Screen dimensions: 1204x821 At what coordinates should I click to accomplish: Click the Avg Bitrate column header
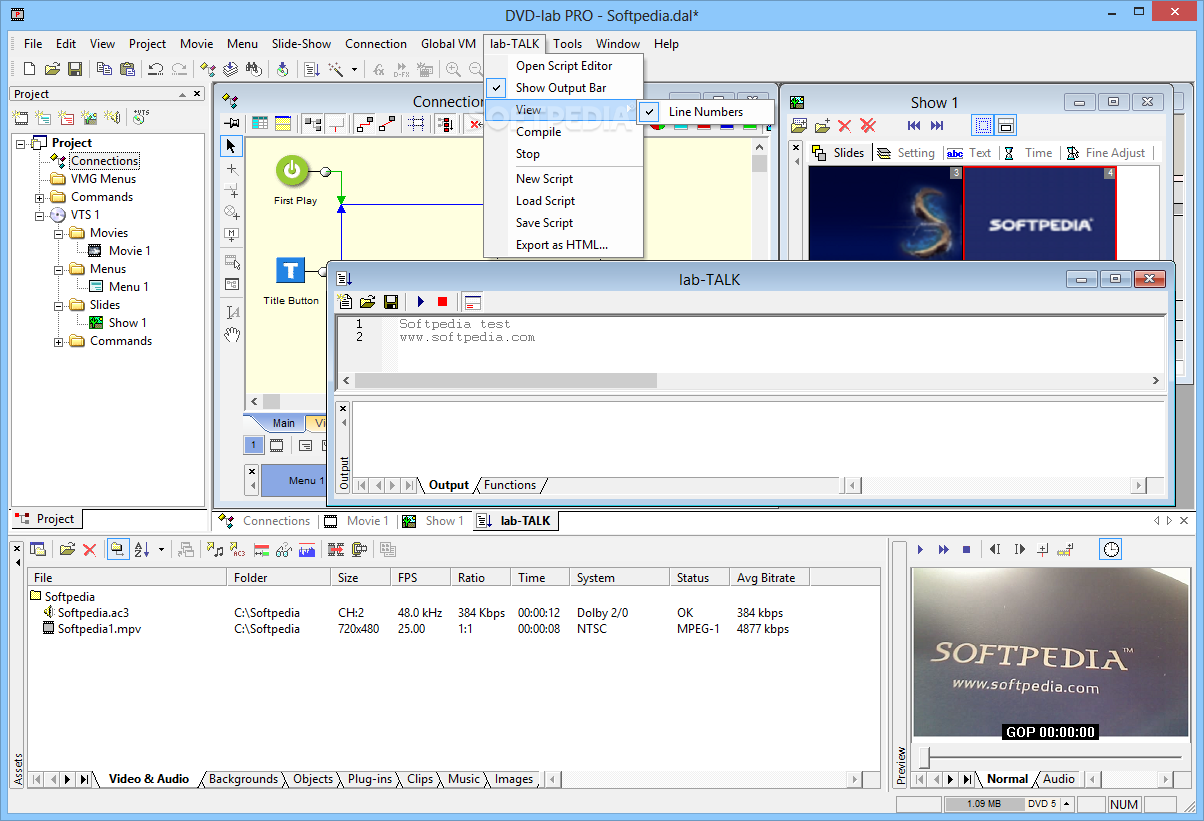(x=769, y=578)
